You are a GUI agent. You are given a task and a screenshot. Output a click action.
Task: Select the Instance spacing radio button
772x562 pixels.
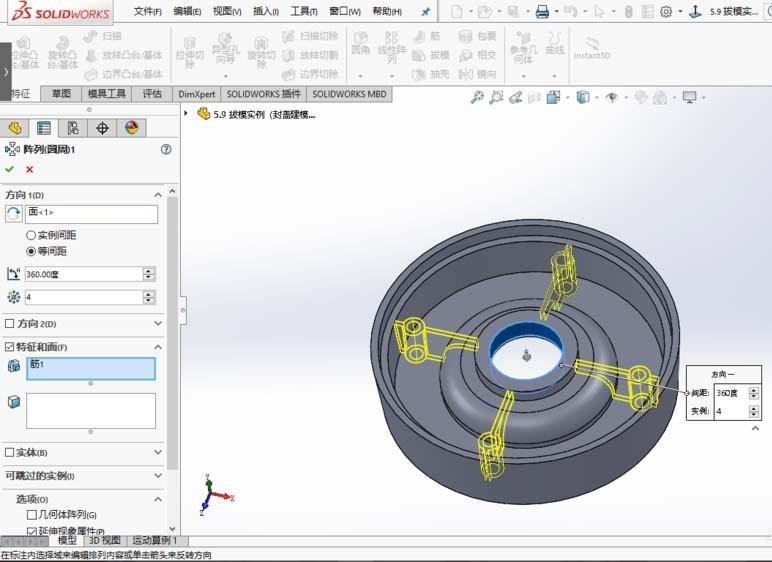click(31, 235)
